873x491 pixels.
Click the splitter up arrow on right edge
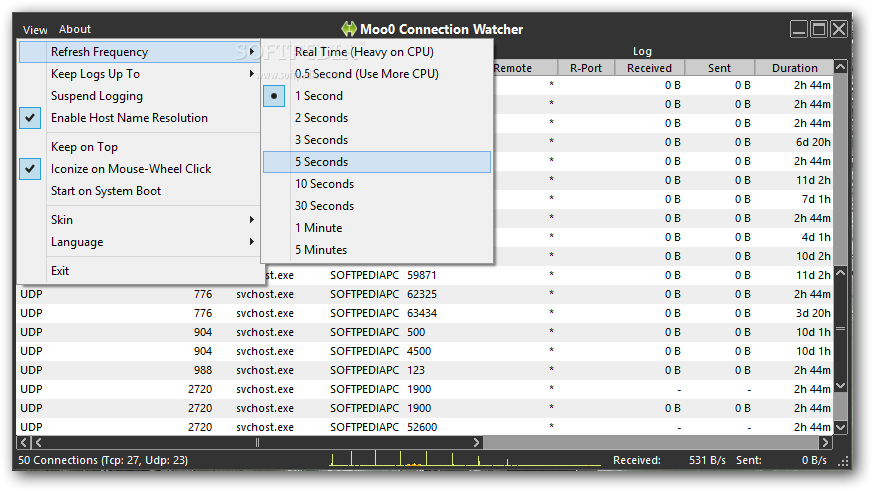pos(841,273)
